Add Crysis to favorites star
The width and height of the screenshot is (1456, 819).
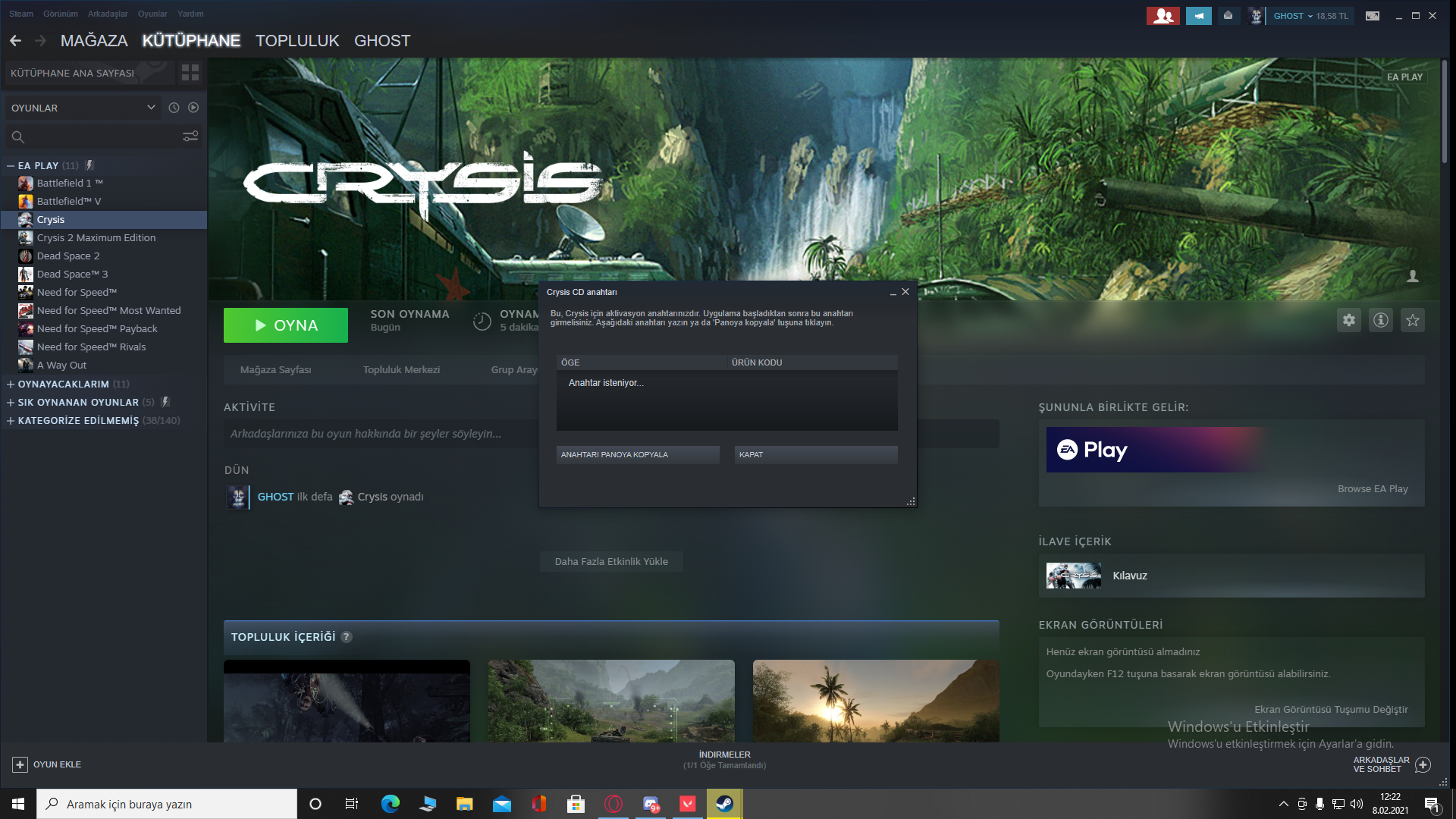point(1412,320)
